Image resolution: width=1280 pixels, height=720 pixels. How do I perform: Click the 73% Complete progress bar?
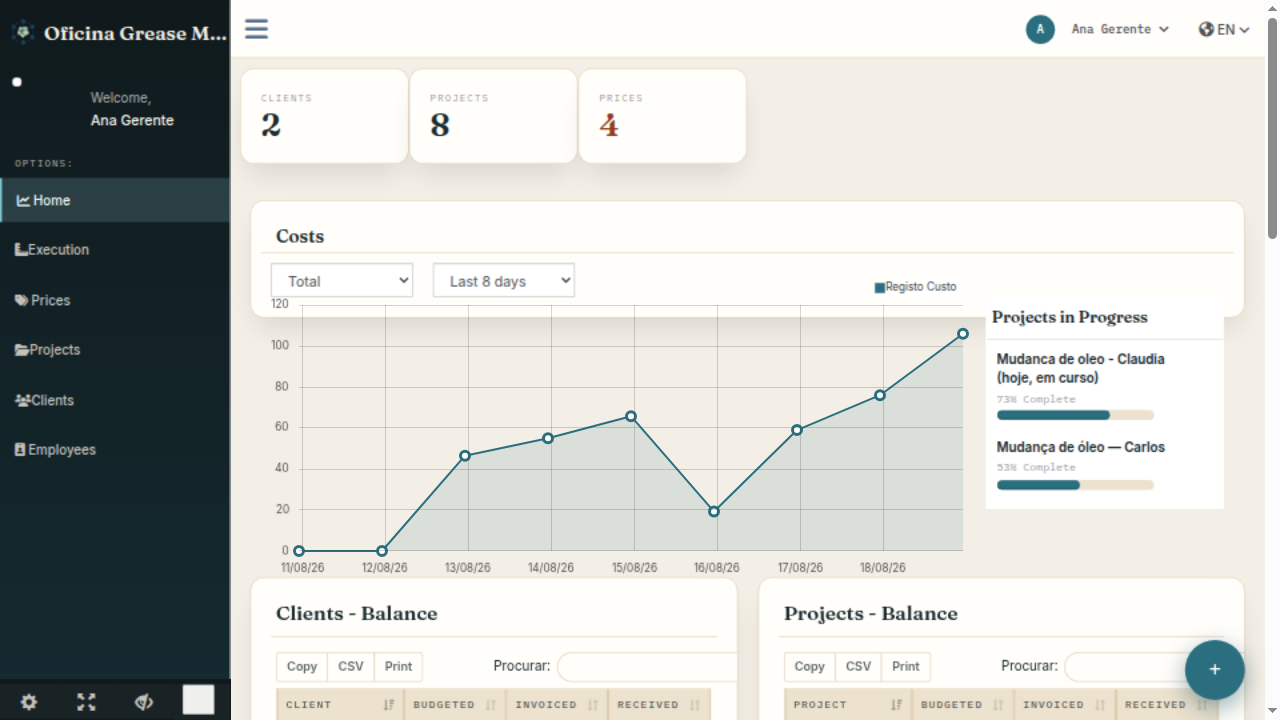coord(1075,415)
